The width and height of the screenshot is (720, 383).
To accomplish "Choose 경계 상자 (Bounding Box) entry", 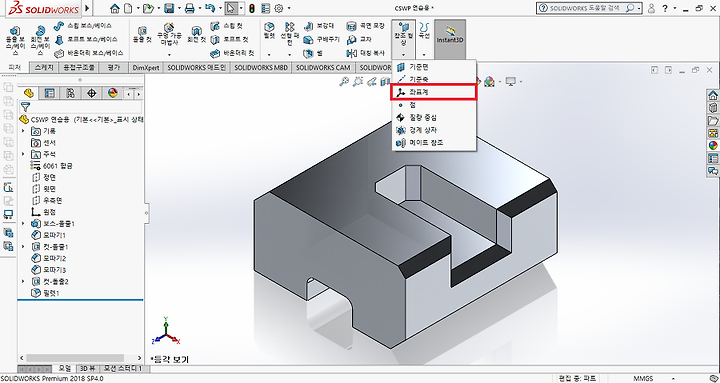I will pyautogui.click(x=434, y=130).
